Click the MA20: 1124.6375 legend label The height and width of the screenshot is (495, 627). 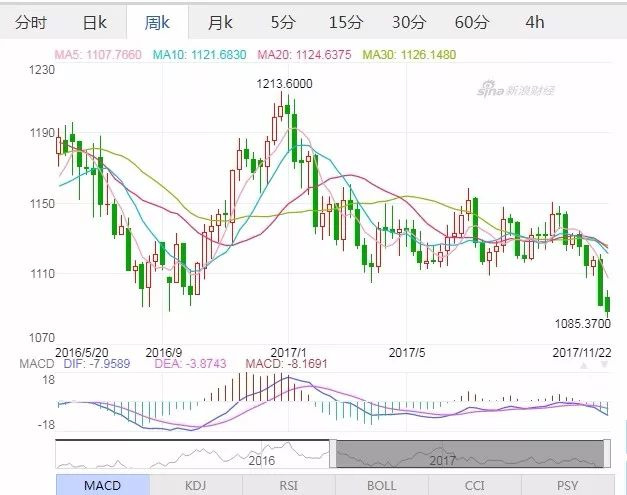click(304, 54)
